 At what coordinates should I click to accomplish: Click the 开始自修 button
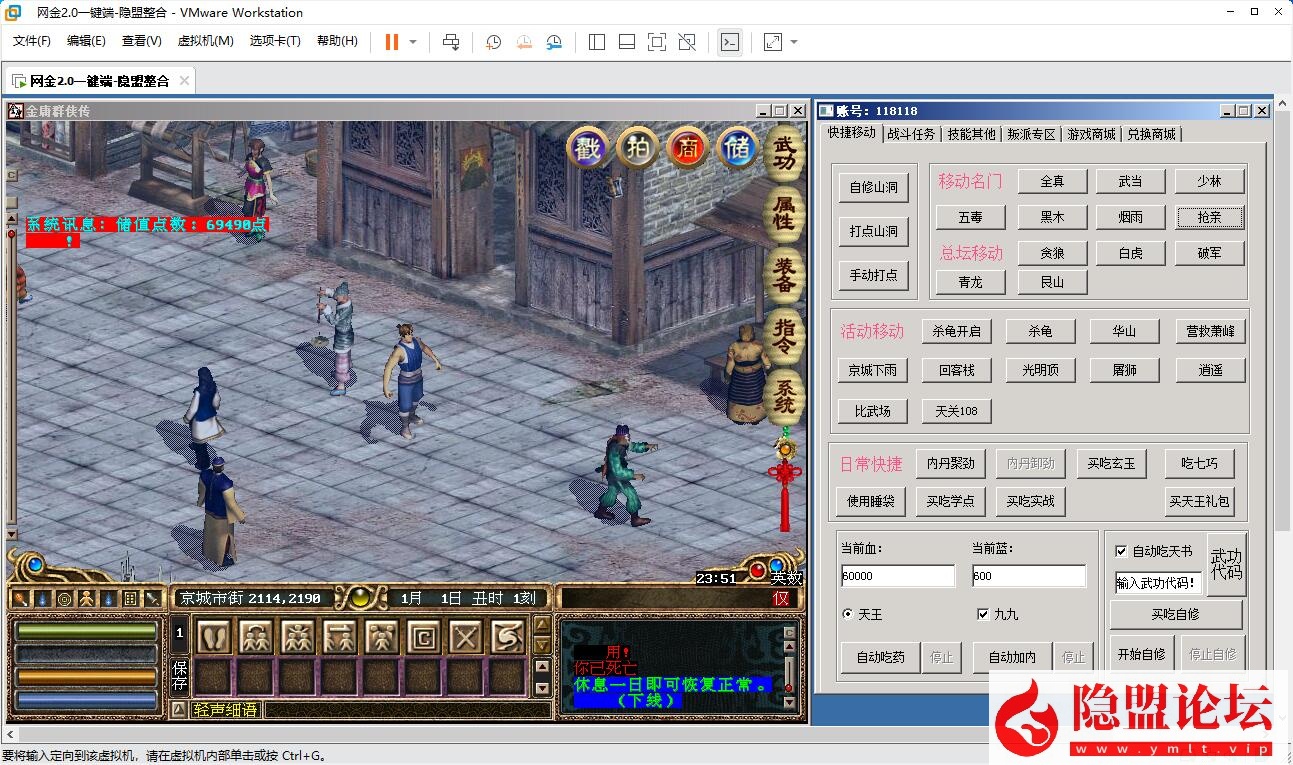coord(1141,653)
